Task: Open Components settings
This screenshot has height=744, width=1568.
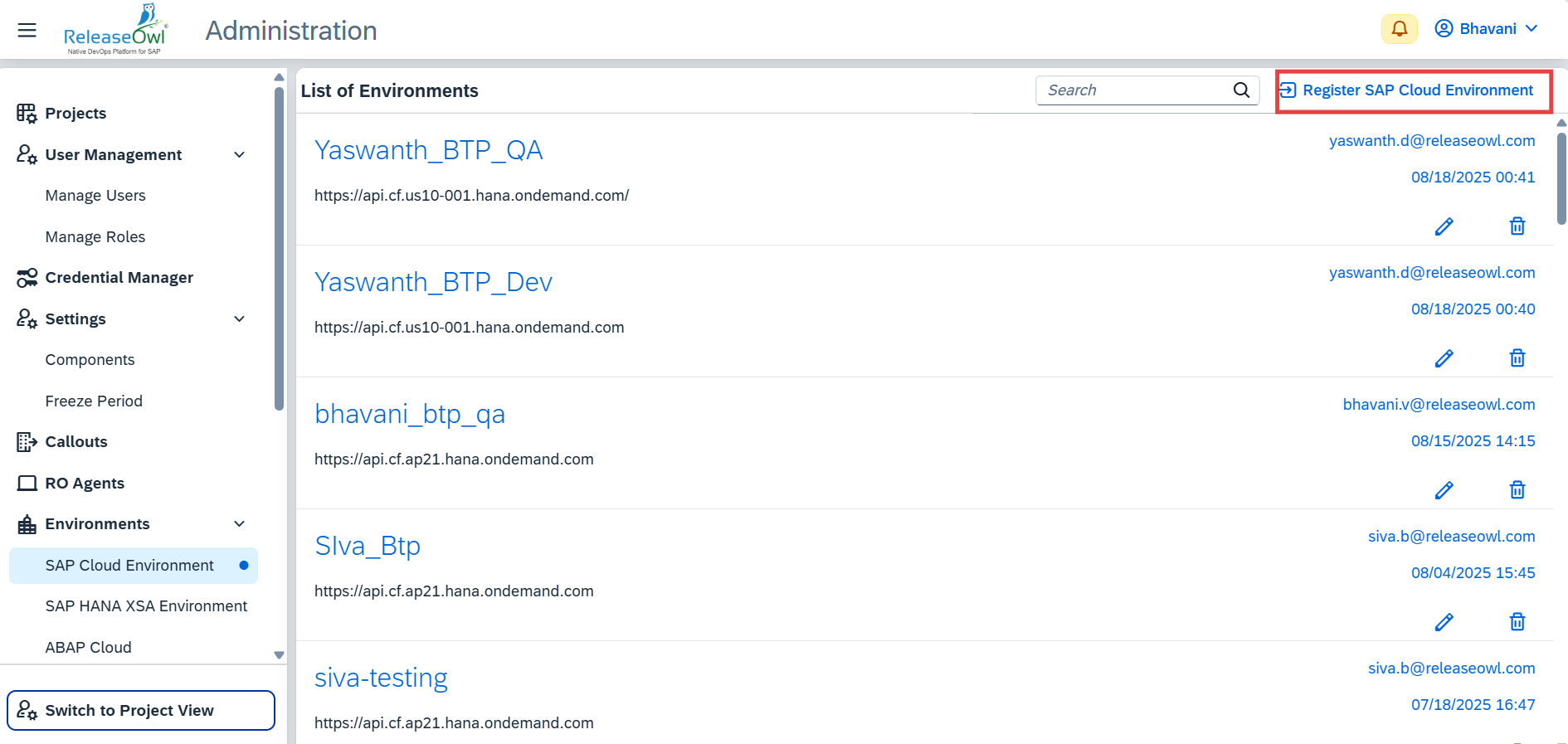Action: coord(90,360)
